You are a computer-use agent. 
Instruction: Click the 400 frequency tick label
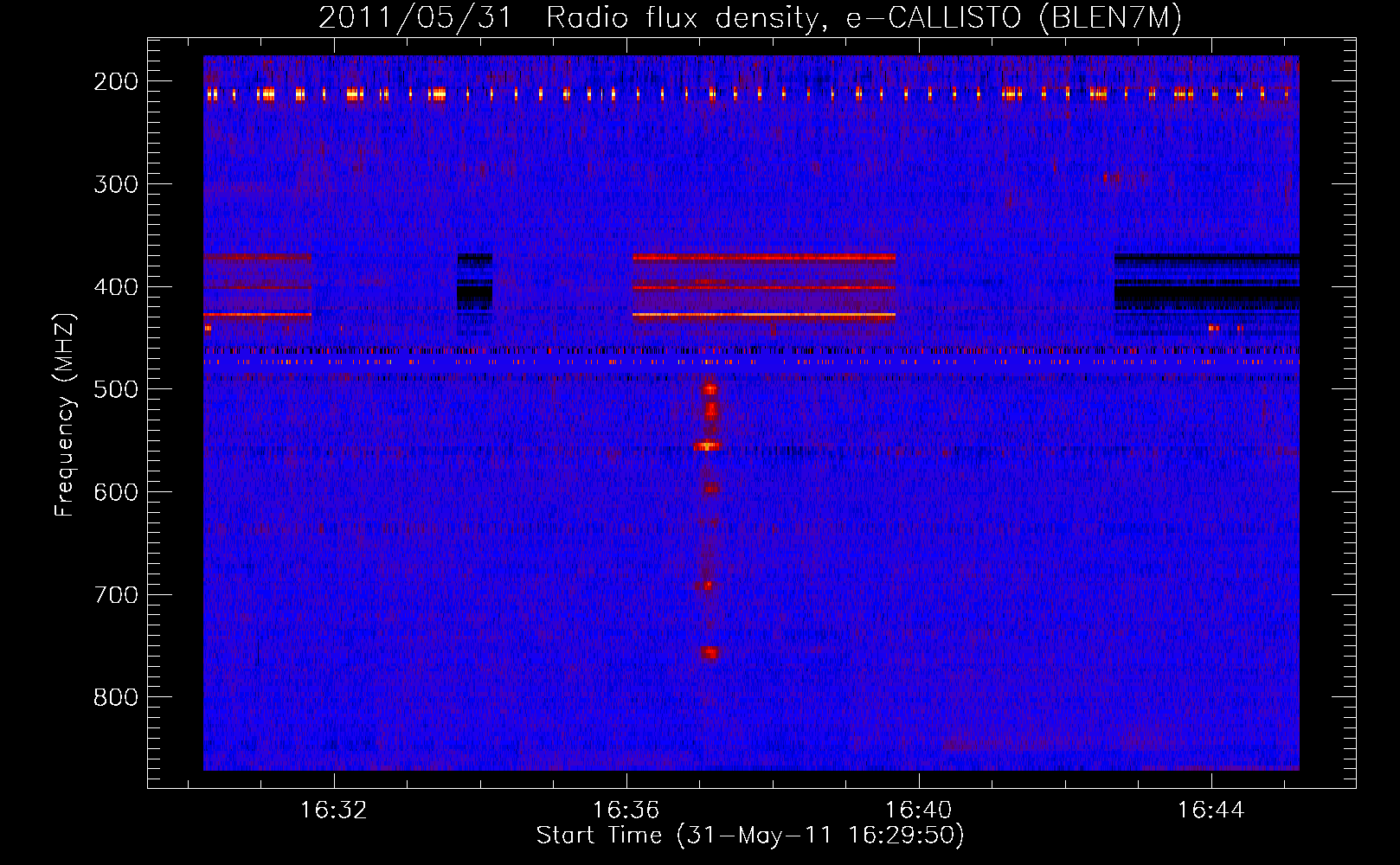(116, 287)
